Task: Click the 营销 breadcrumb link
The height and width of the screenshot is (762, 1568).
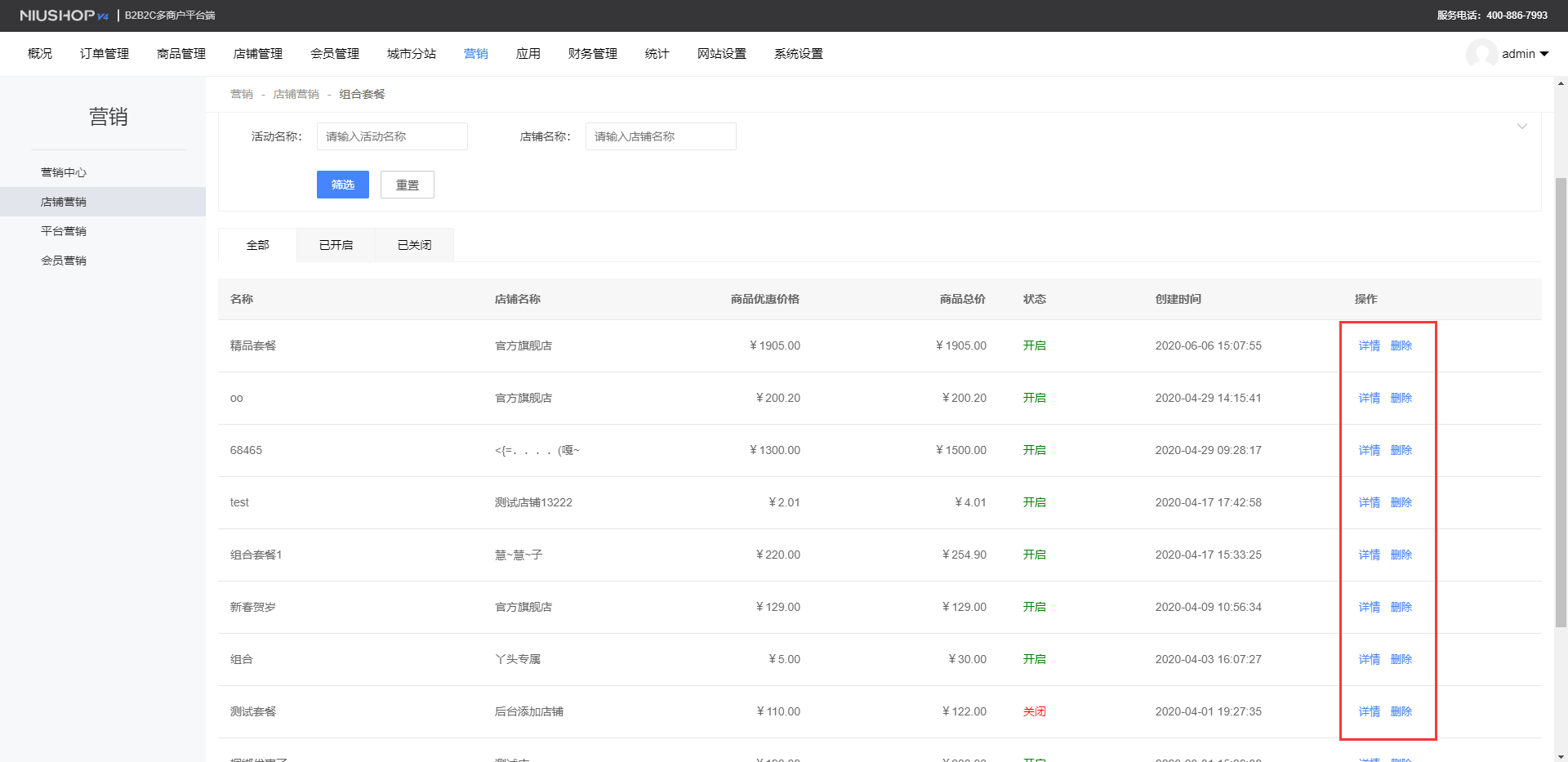Action: pyautogui.click(x=242, y=95)
